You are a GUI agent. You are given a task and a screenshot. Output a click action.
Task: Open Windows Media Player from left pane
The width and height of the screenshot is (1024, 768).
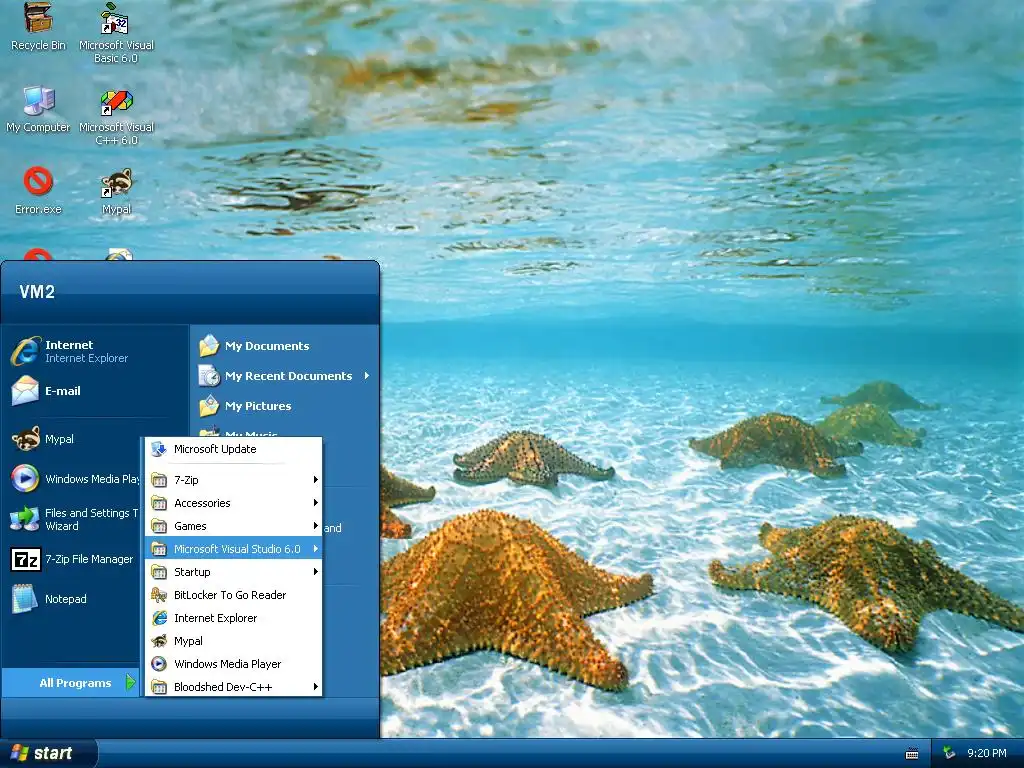[74, 479]
